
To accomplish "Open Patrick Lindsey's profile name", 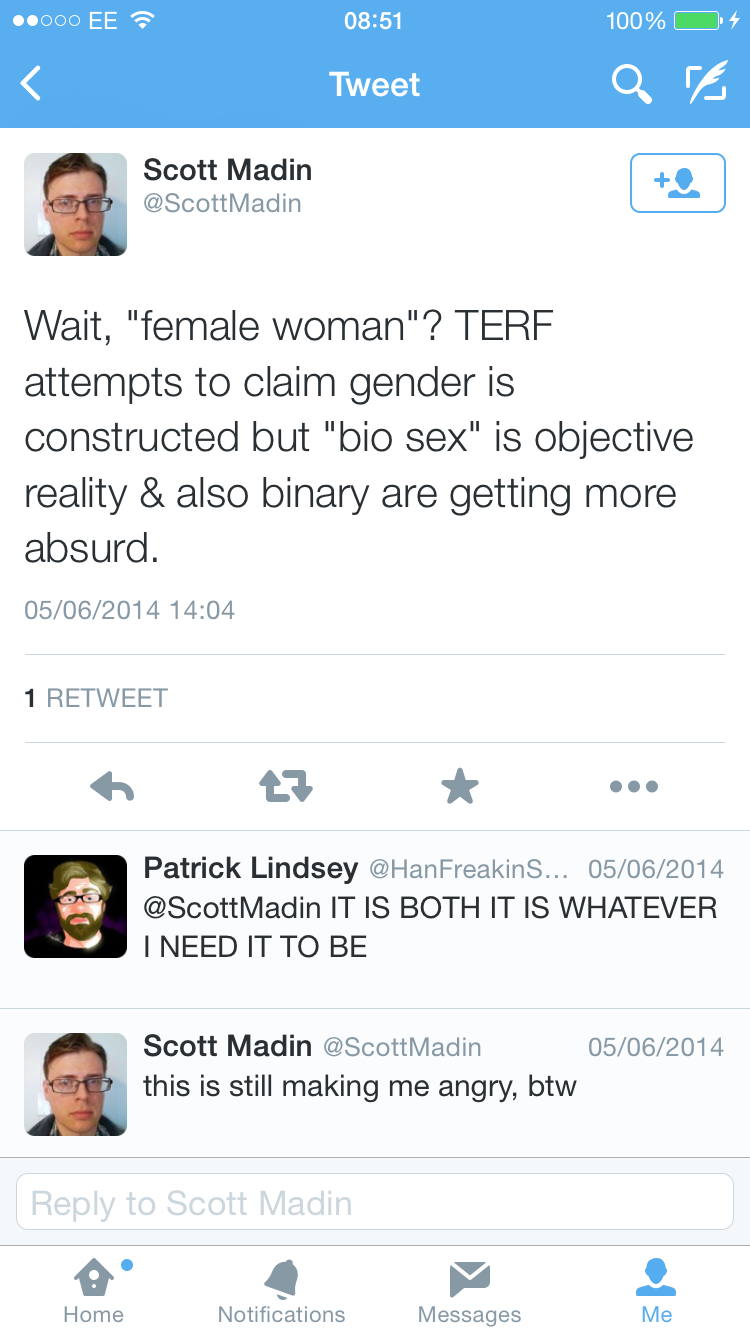I will (250, 868).
